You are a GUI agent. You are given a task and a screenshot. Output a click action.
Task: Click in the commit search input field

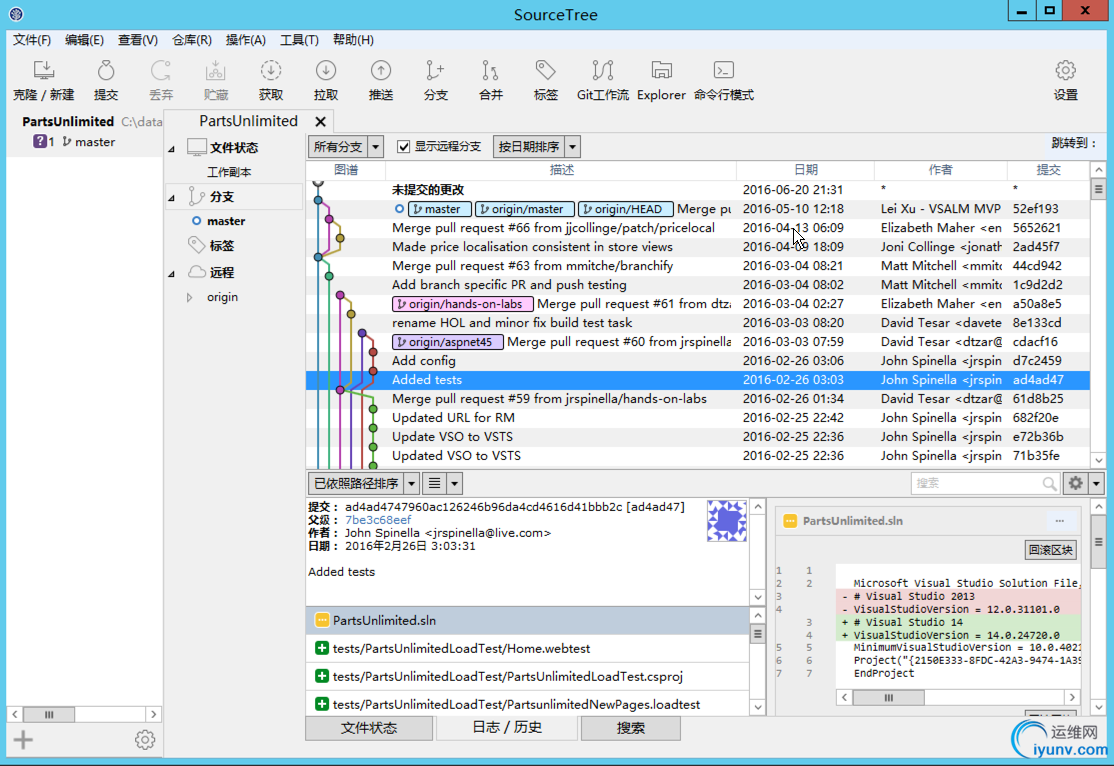tap(976, 483)
